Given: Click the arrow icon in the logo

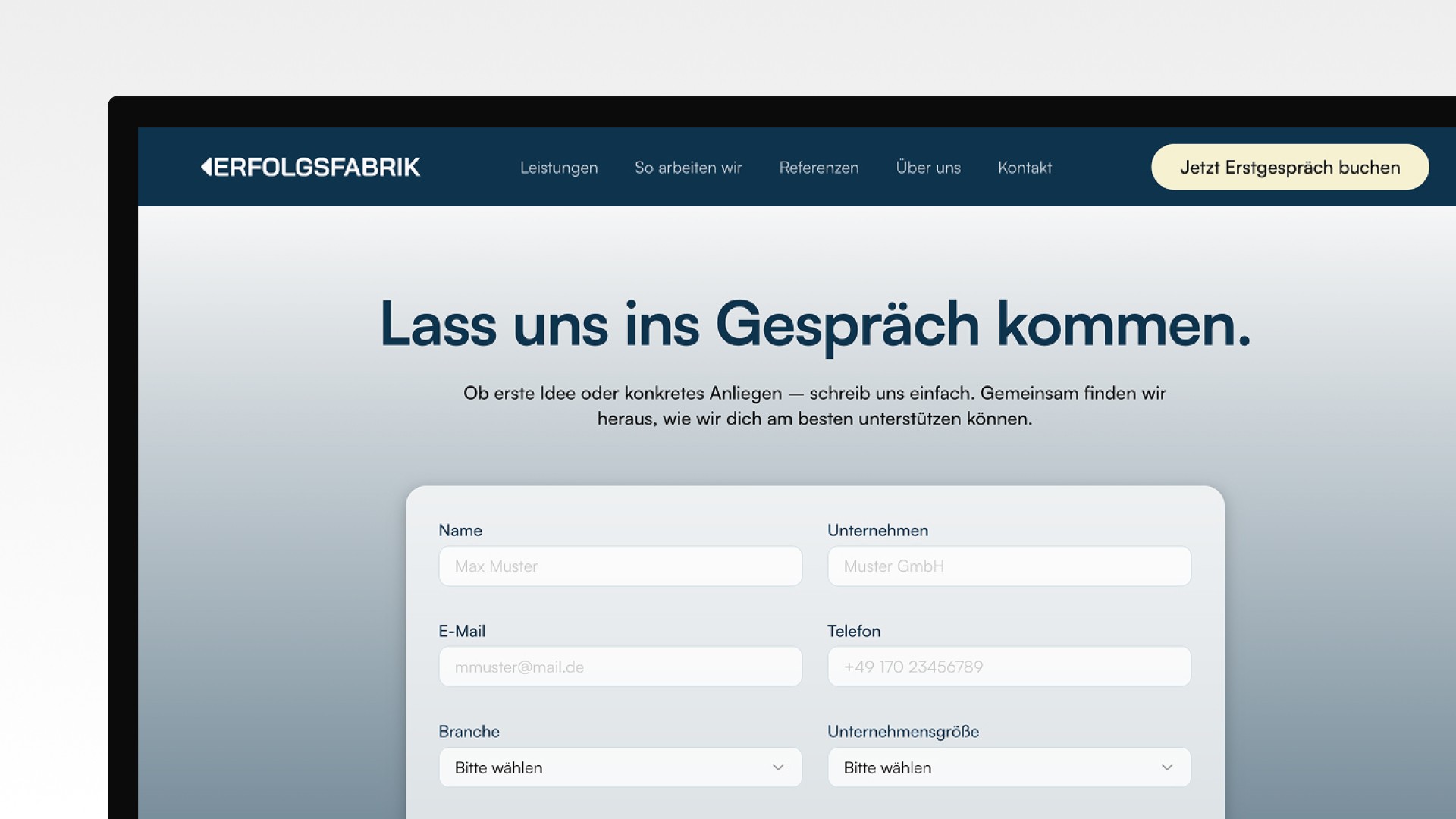Looking at the screenshot, I should pos(206,167).
